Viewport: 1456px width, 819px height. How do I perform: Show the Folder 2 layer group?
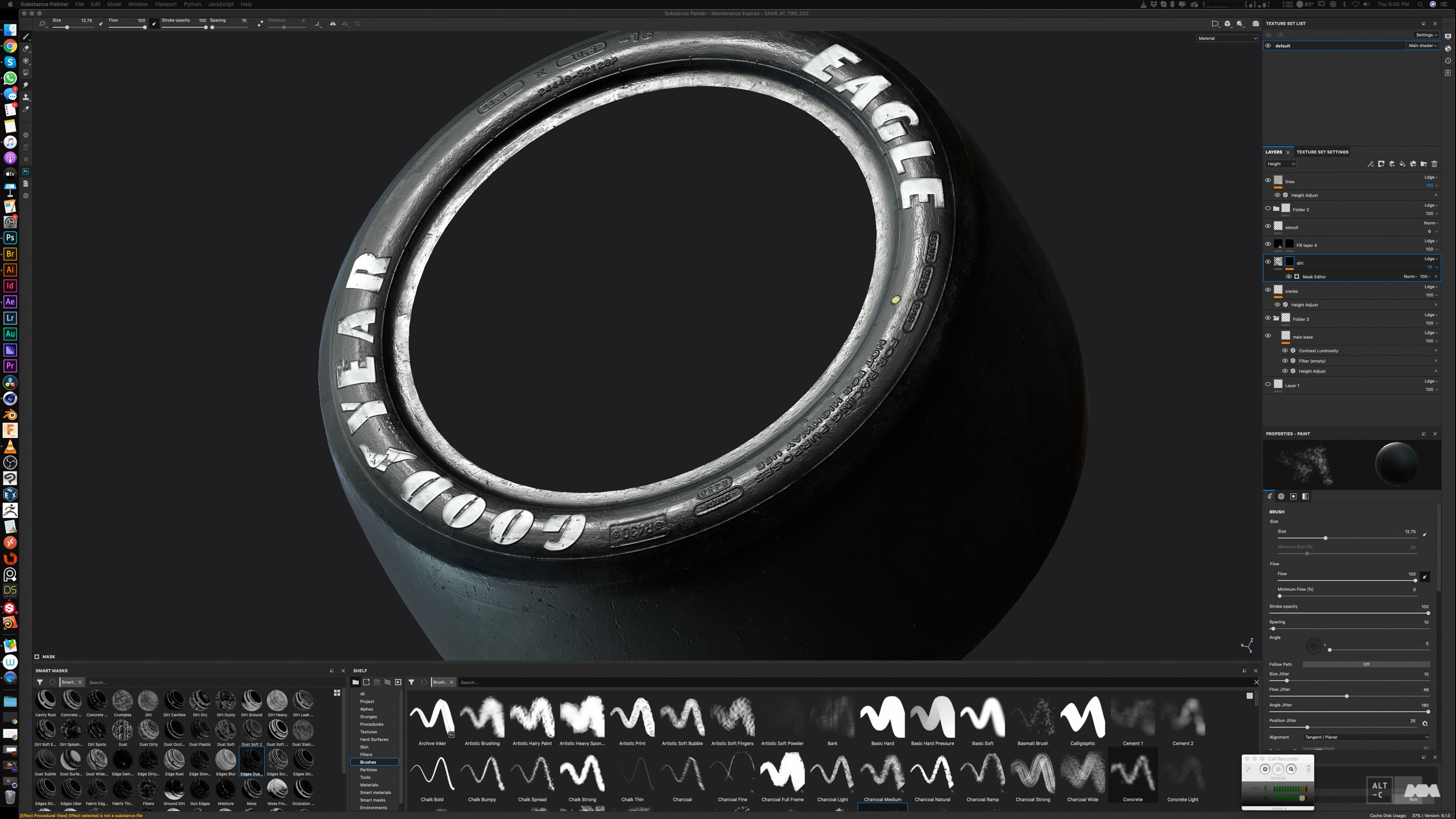tap(1268, 209)
